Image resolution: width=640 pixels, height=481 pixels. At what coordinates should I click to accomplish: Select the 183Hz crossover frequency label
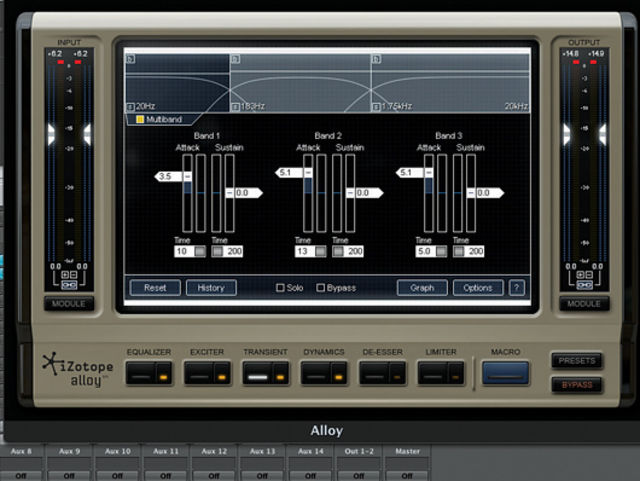pyautogui.click(x=253, y=107)
